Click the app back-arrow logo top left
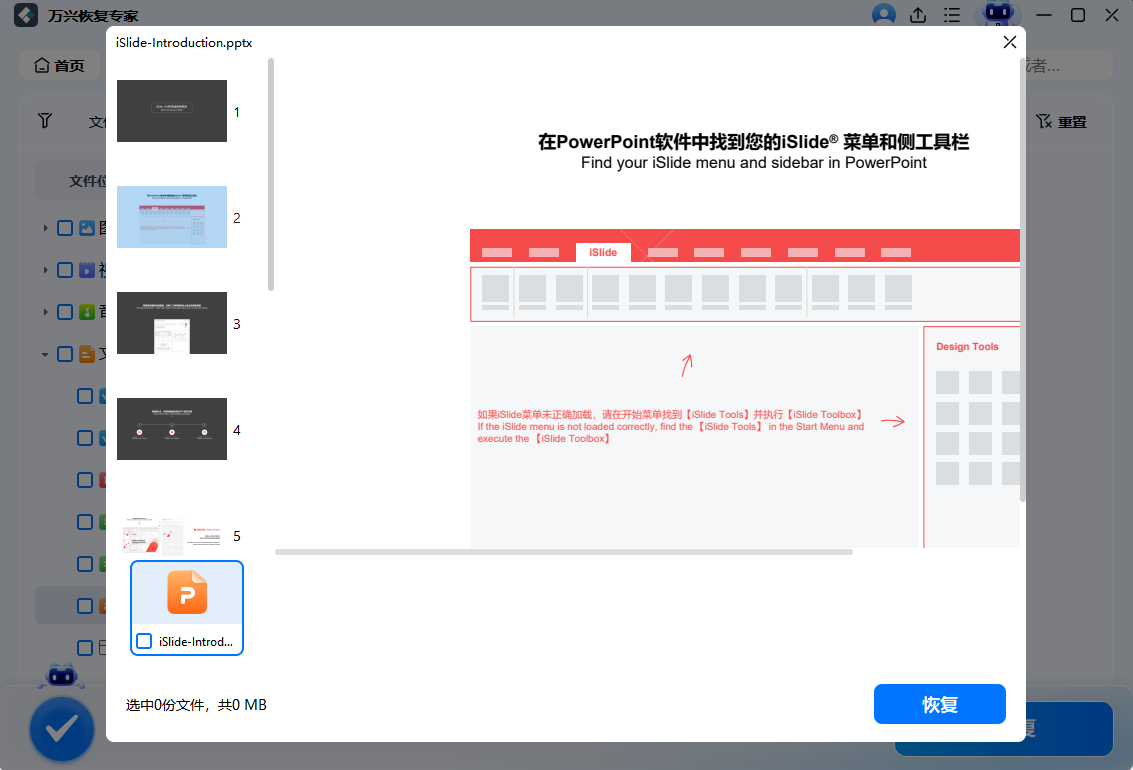The image size is (1133, 770). [25, 15]
